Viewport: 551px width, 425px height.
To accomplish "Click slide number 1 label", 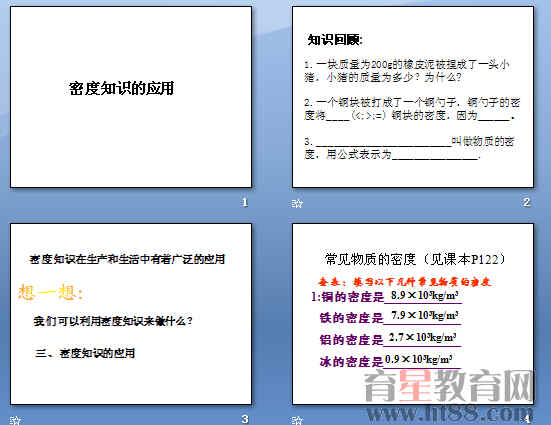I will tap(245, 202).
